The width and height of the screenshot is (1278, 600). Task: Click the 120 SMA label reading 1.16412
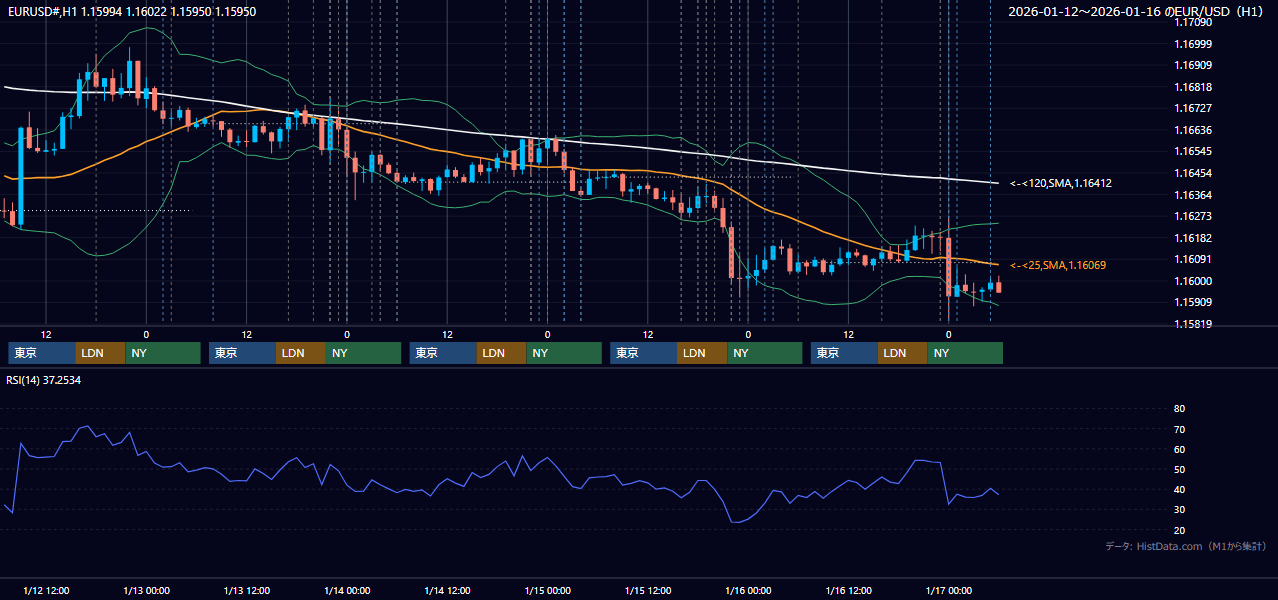click(x=1061, y=184)
